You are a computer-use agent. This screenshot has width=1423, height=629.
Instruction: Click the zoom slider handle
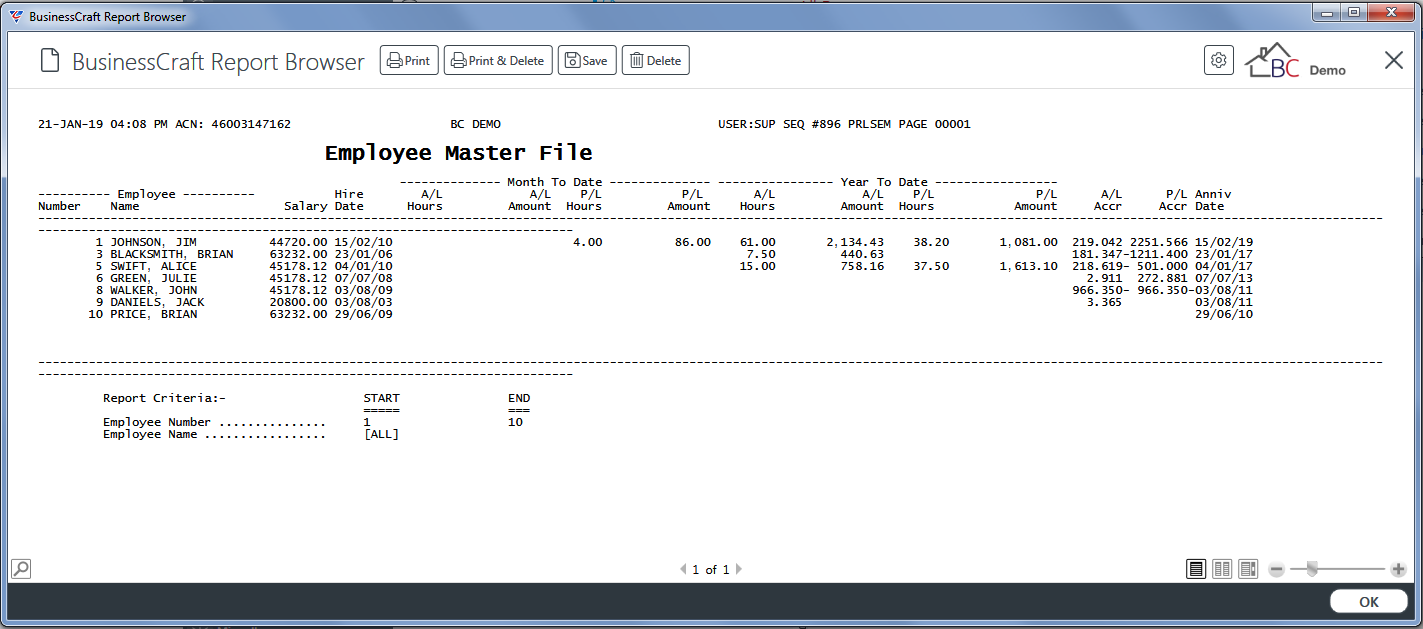click(1311, 569)
